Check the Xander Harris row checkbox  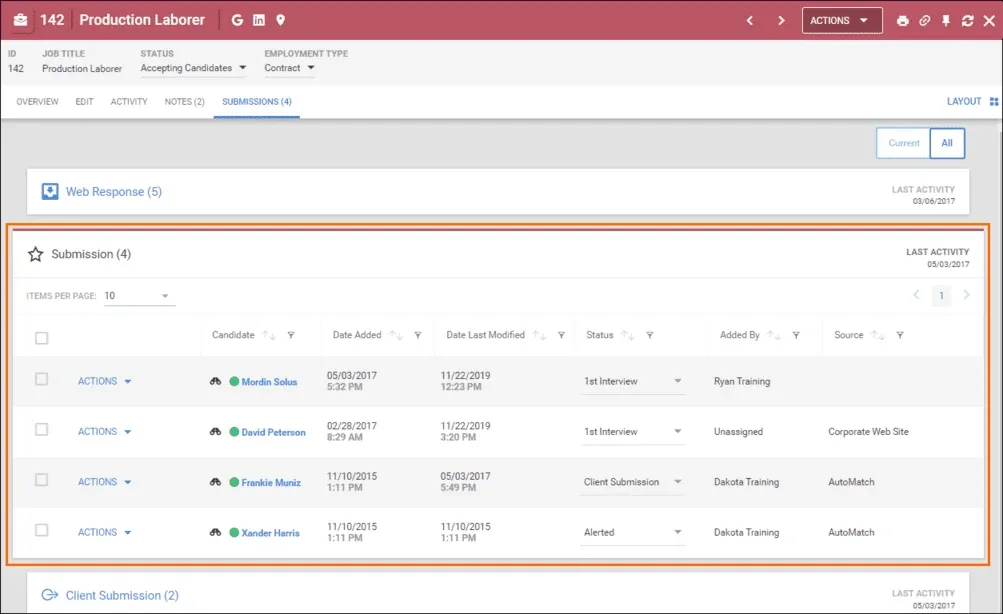coord(42,530)
